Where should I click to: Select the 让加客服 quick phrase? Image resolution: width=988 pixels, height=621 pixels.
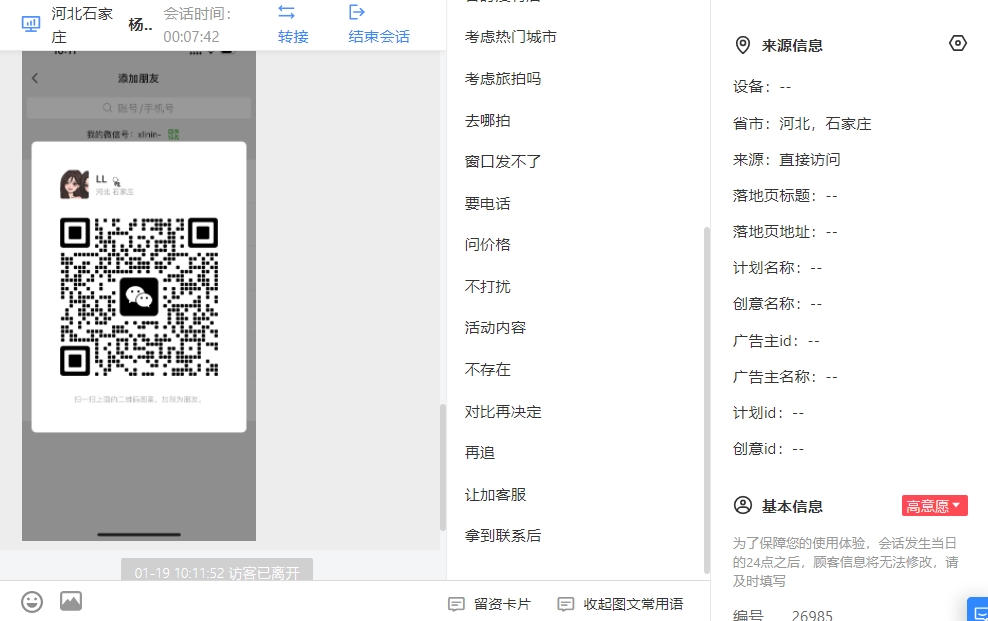tap(495, 494)
